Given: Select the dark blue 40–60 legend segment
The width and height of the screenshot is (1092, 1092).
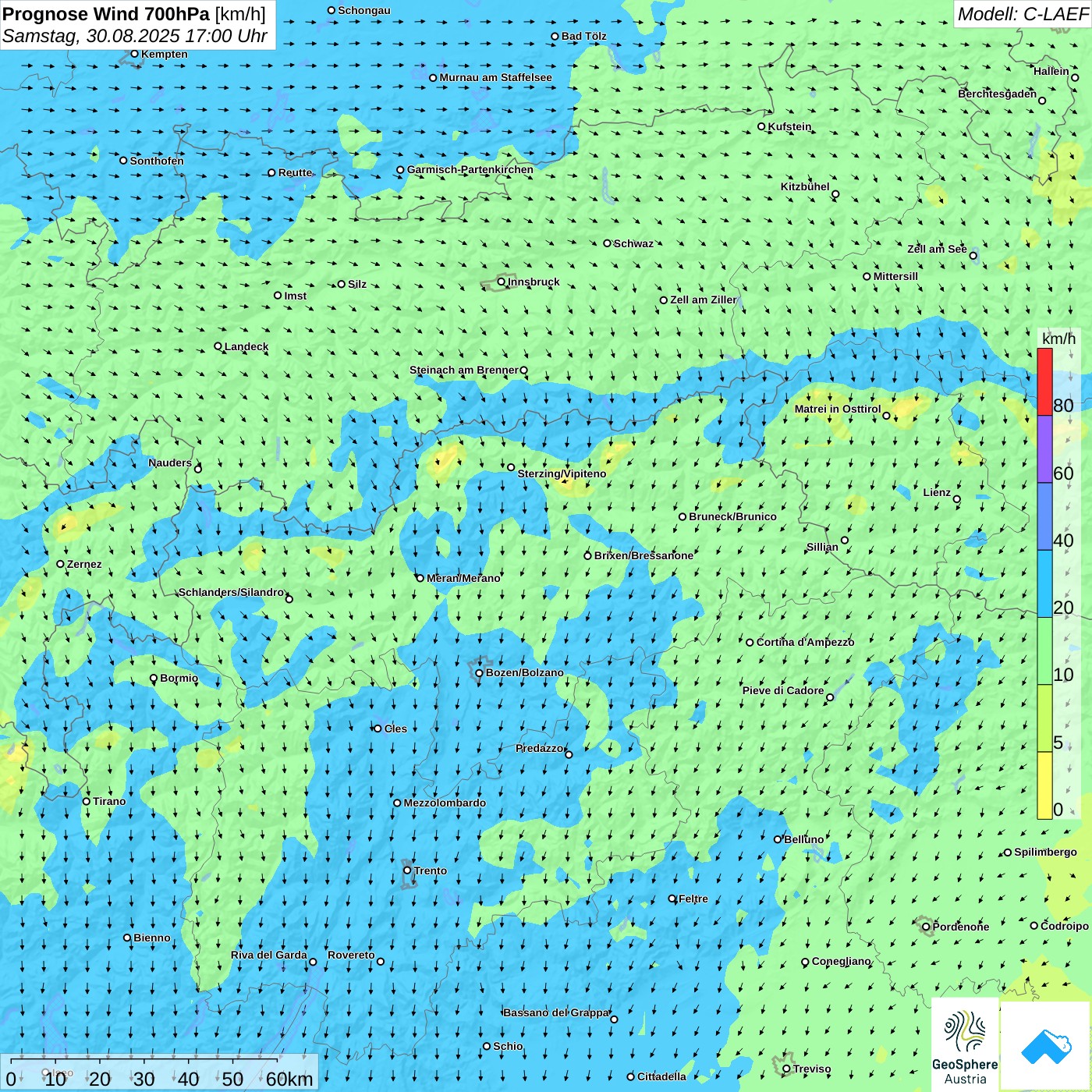Looking at the screenshot, I should (x=1044, y=517).
